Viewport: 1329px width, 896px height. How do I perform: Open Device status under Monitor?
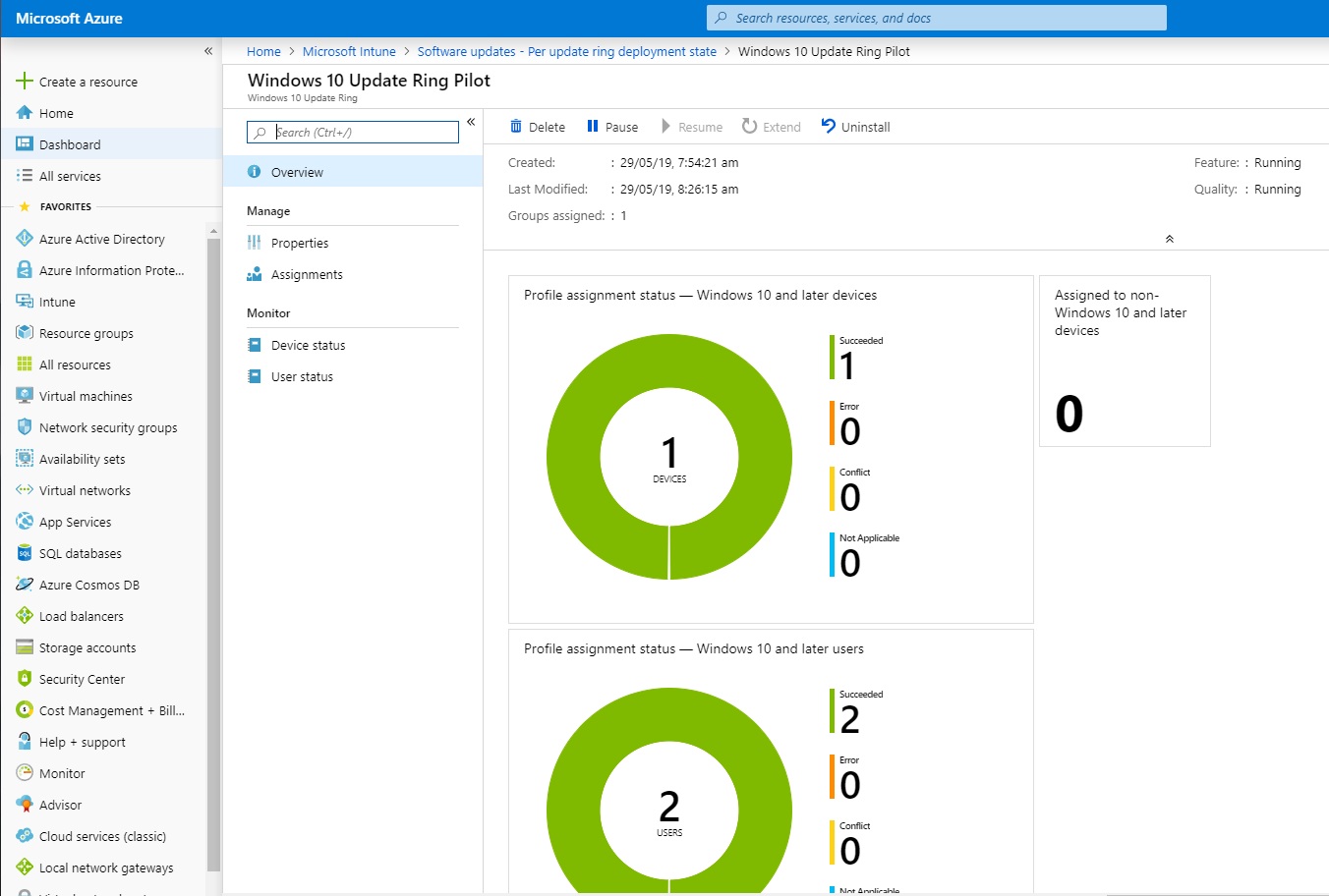pos(309,345)
